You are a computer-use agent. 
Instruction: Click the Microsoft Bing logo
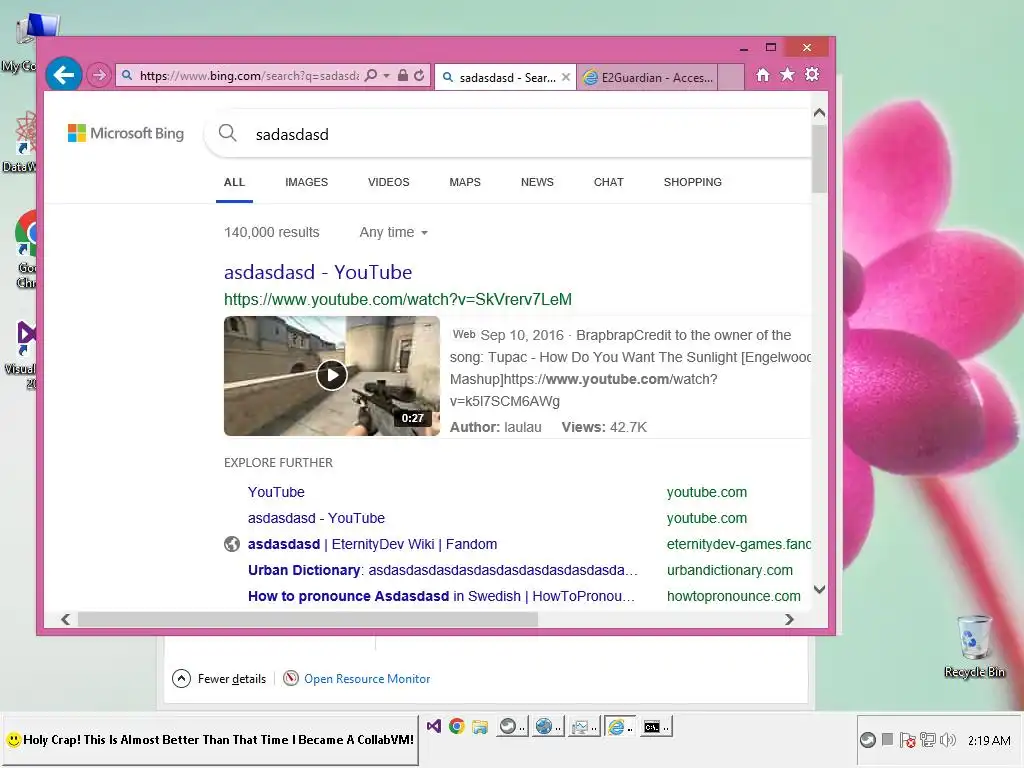[126, 133]
